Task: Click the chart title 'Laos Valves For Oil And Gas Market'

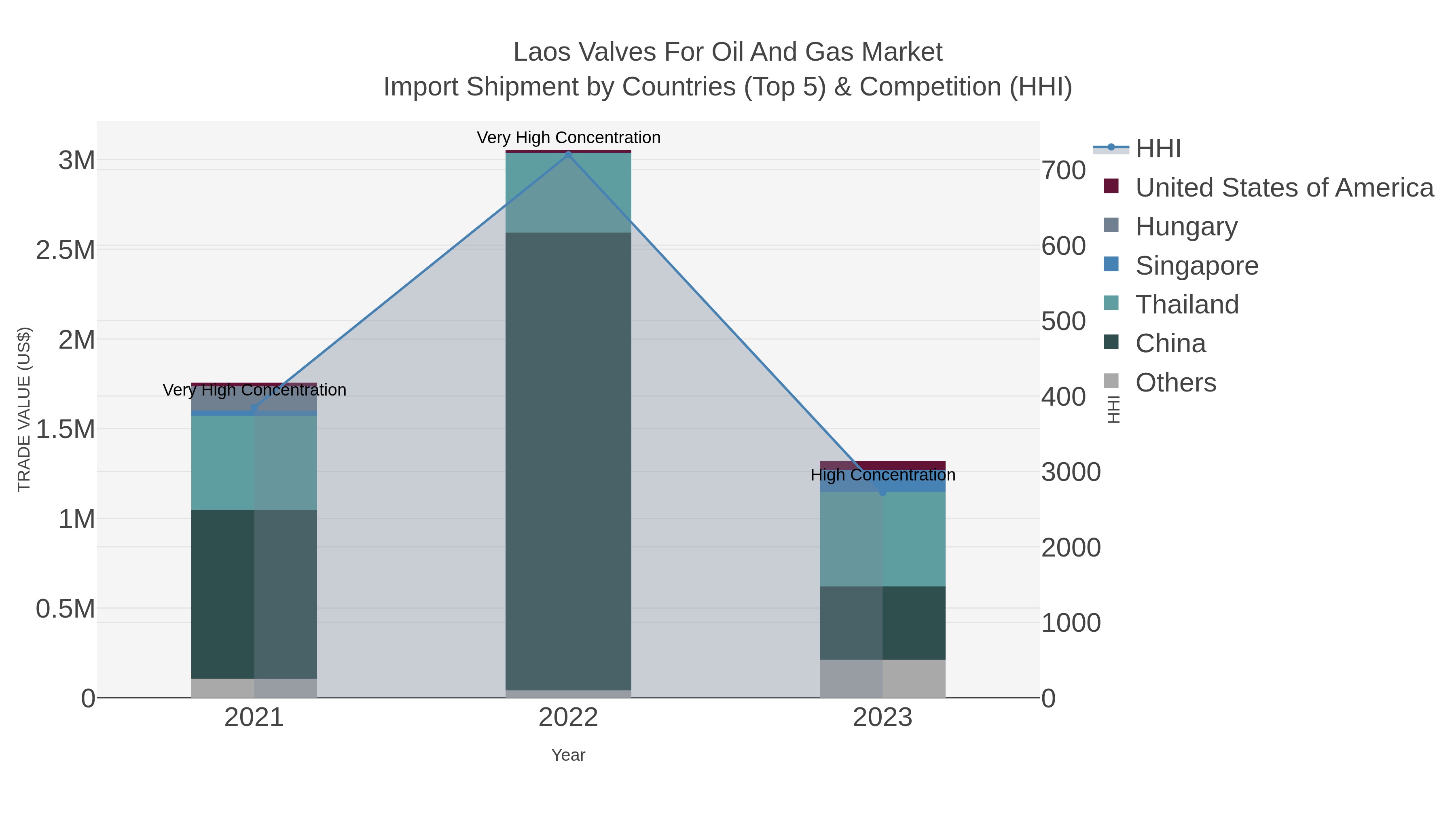Action: coord(728,52)
